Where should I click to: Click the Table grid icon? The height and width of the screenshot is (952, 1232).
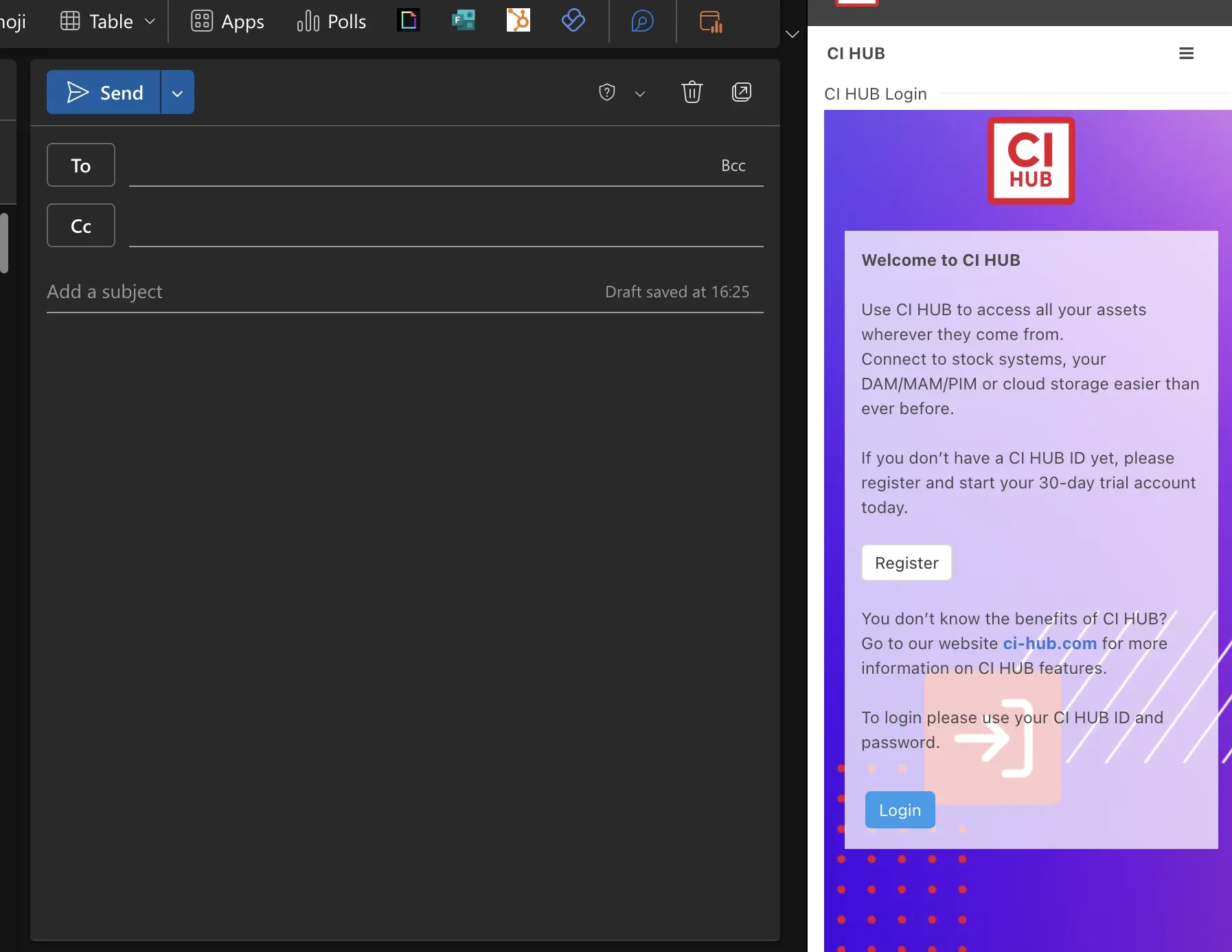pos(70,21)
